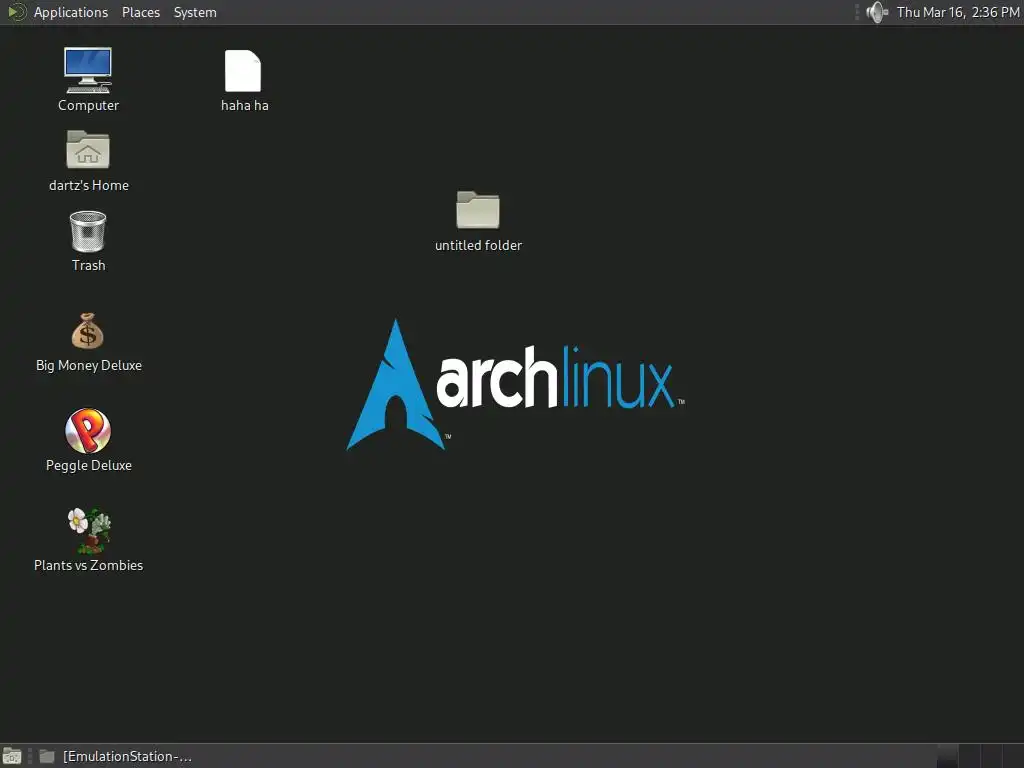This screenshot has width=1024, height=768.
Task: Select the Big Money Deluxe launcher
Action: point(88,331)
